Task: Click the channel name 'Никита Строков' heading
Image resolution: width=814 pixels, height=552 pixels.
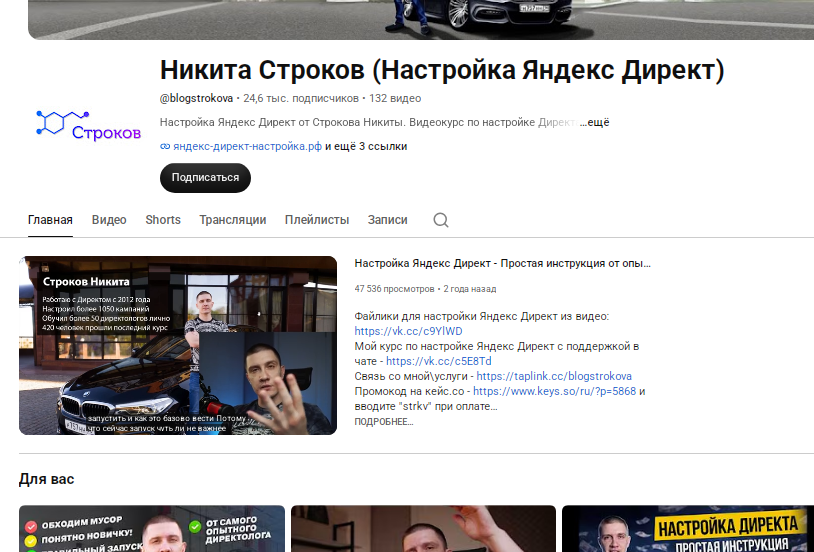Action: point(442,70)
